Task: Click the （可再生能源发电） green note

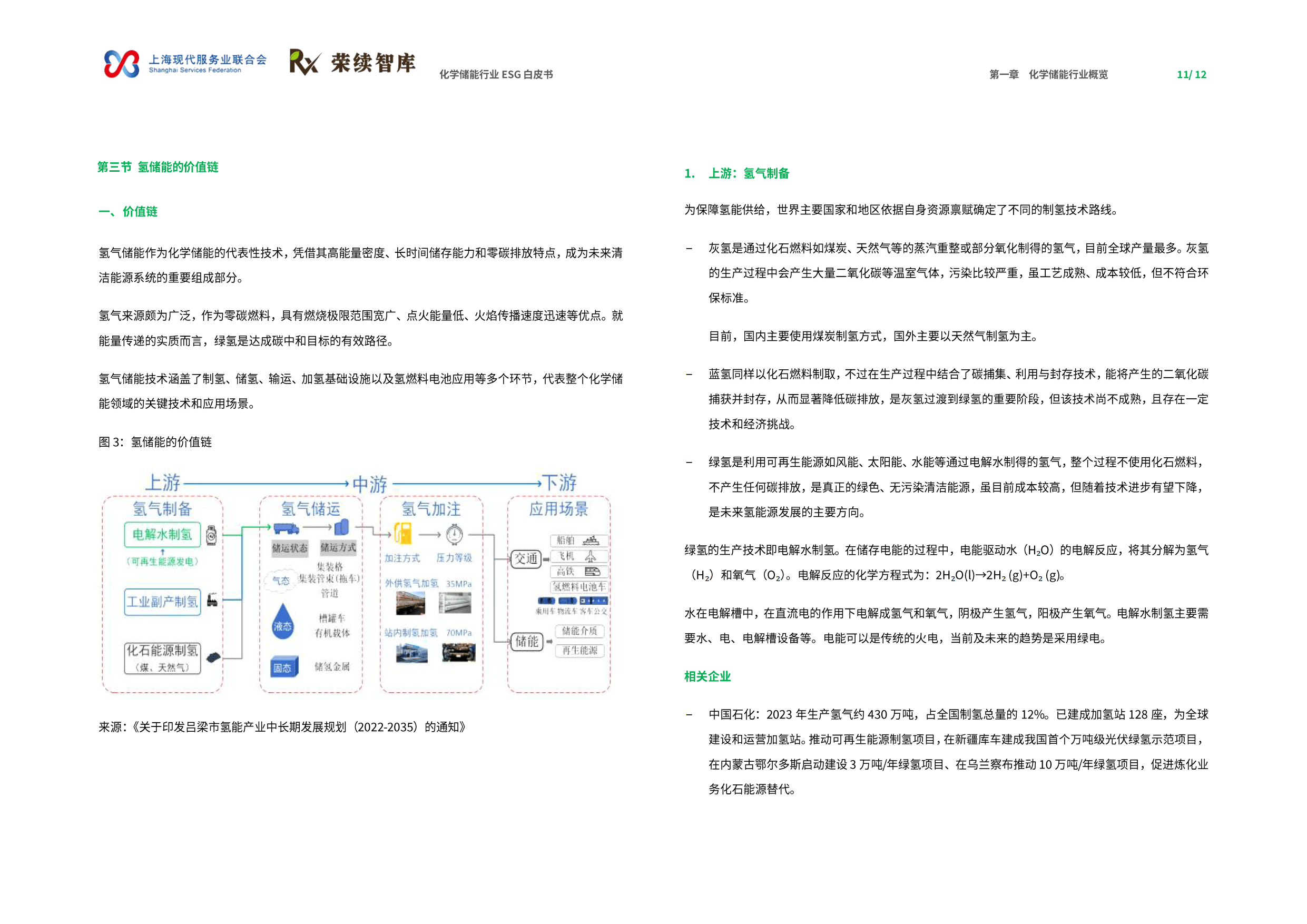Action: coord(163,562)
